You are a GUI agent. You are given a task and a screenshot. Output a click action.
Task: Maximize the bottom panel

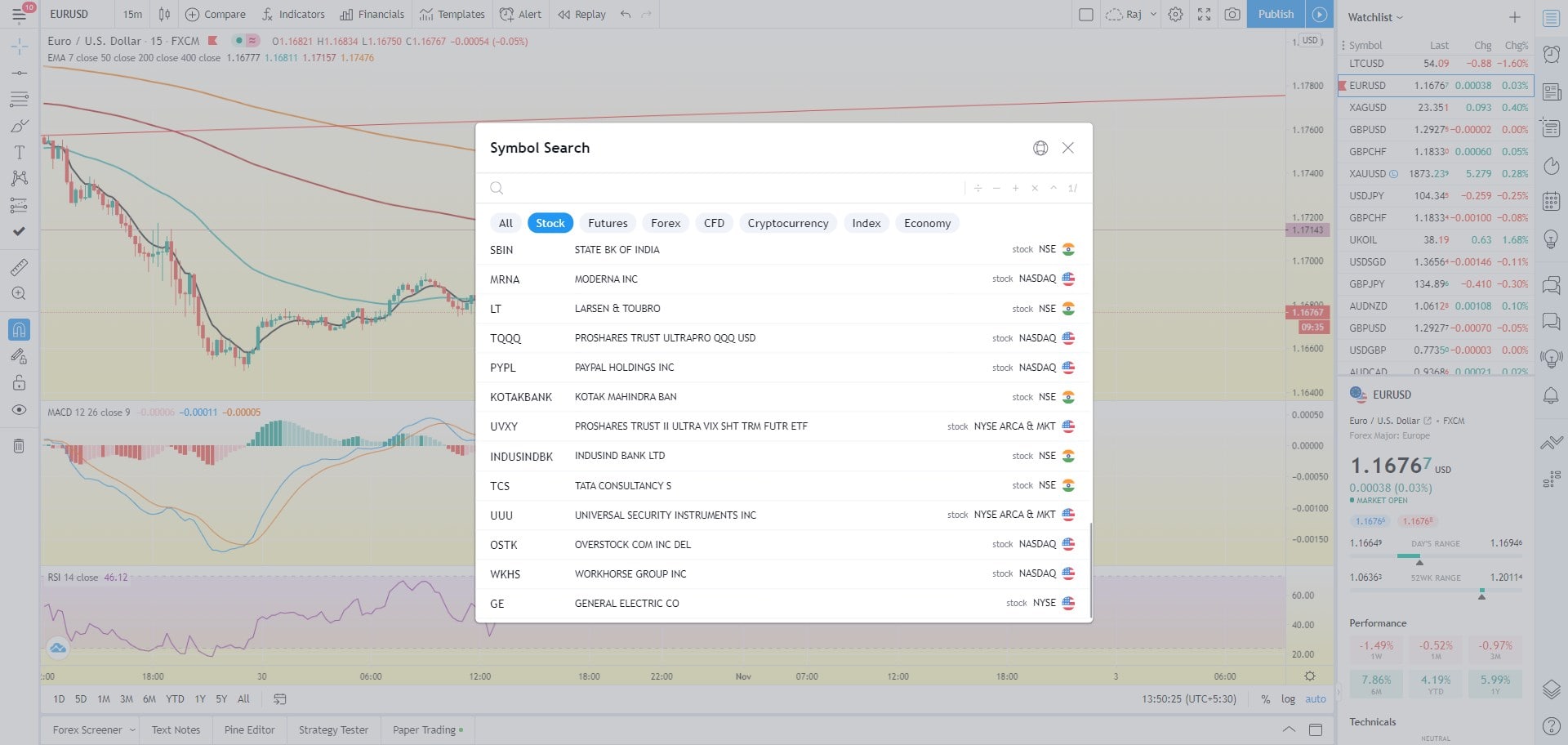1316,729
